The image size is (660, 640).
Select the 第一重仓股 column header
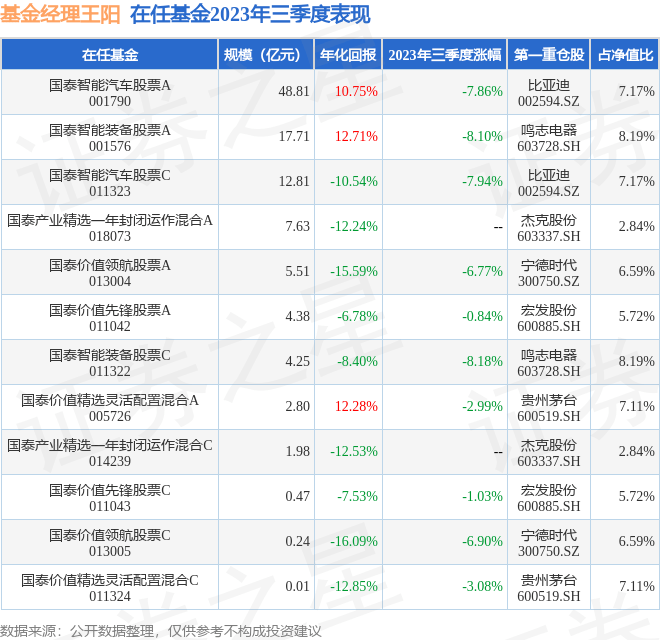(549, 55)
